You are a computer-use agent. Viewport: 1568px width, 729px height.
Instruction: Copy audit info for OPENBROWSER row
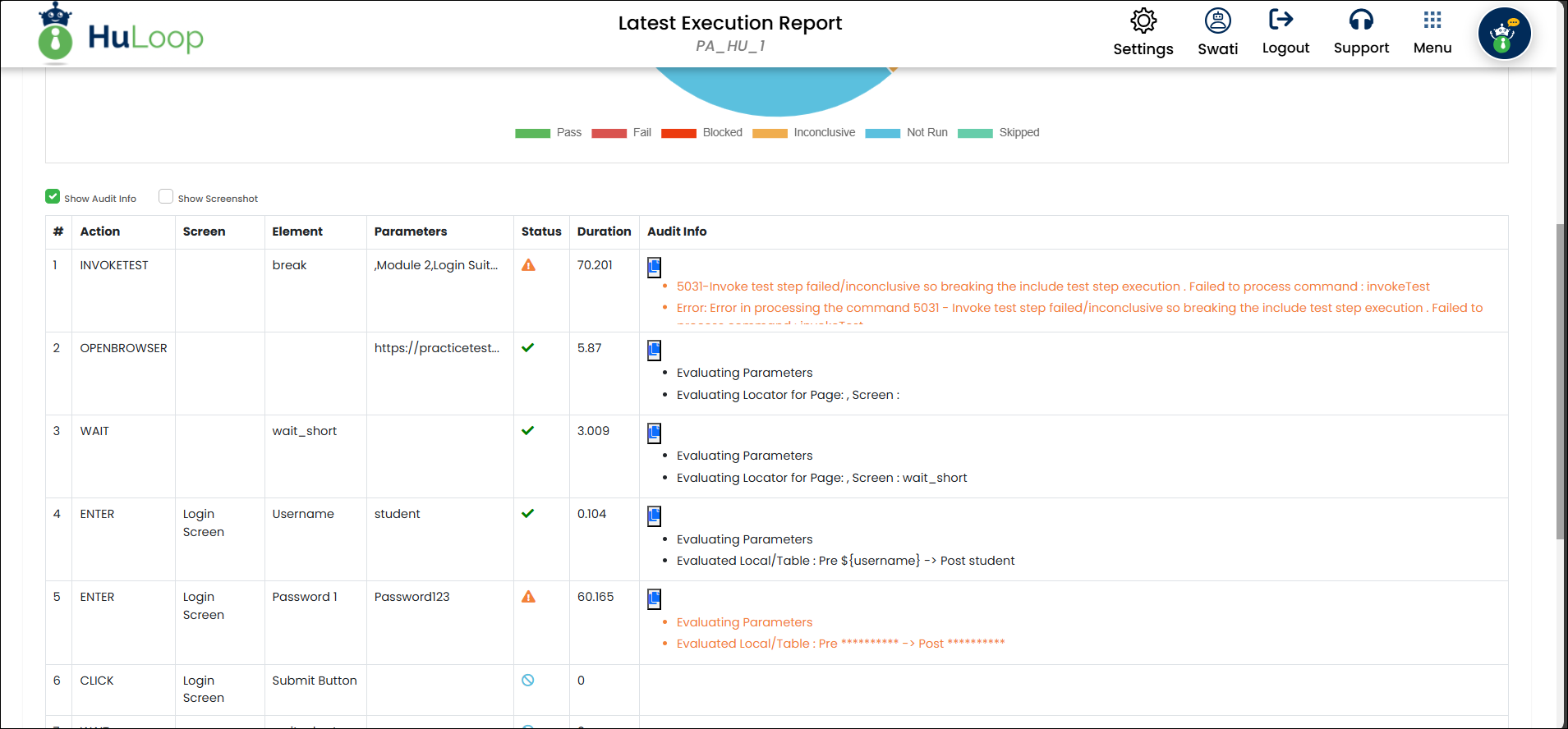coord(654,350)
